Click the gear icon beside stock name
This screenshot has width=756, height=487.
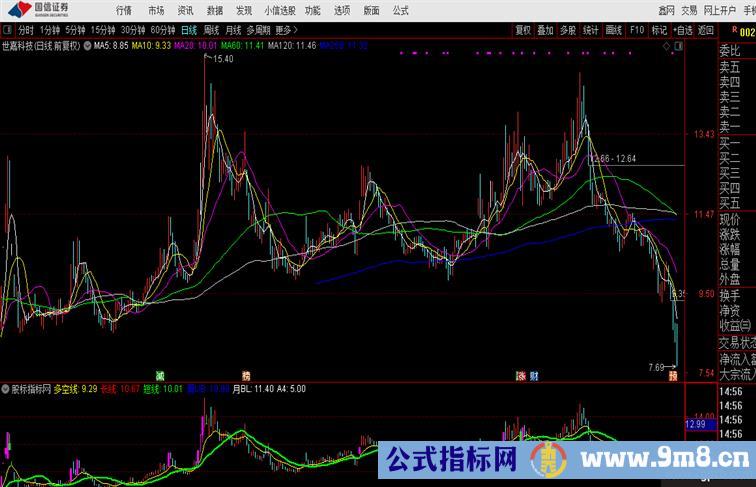click(x=88, y=46)
